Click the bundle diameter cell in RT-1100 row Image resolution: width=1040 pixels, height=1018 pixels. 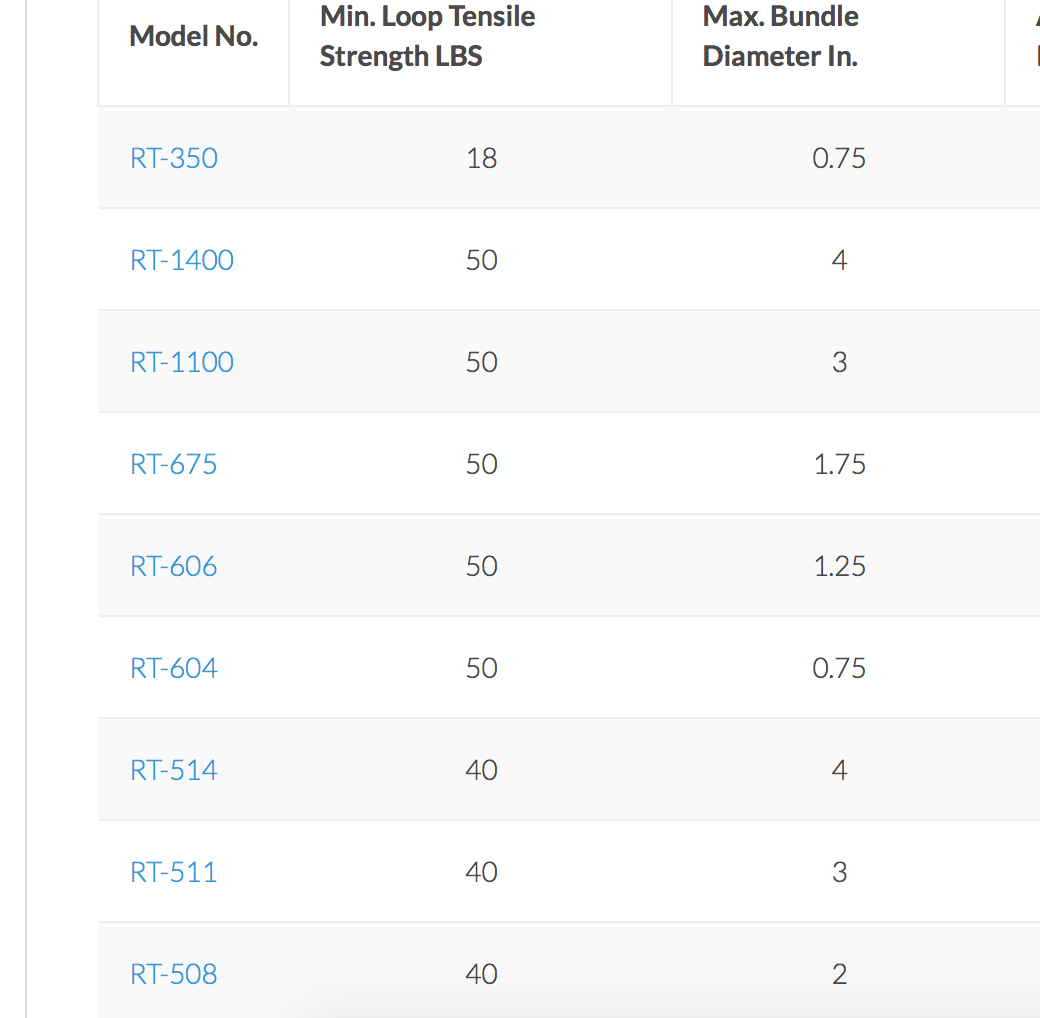pos(839,362)
